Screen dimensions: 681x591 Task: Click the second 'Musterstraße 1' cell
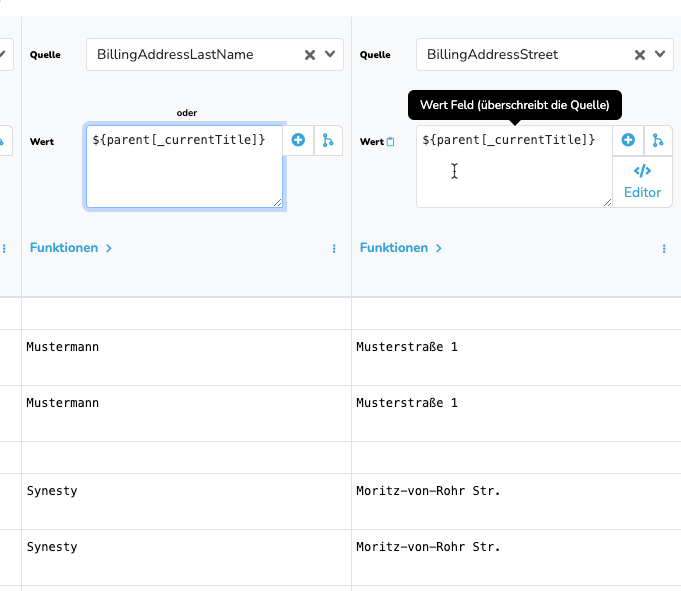click(x=516, y=413)
